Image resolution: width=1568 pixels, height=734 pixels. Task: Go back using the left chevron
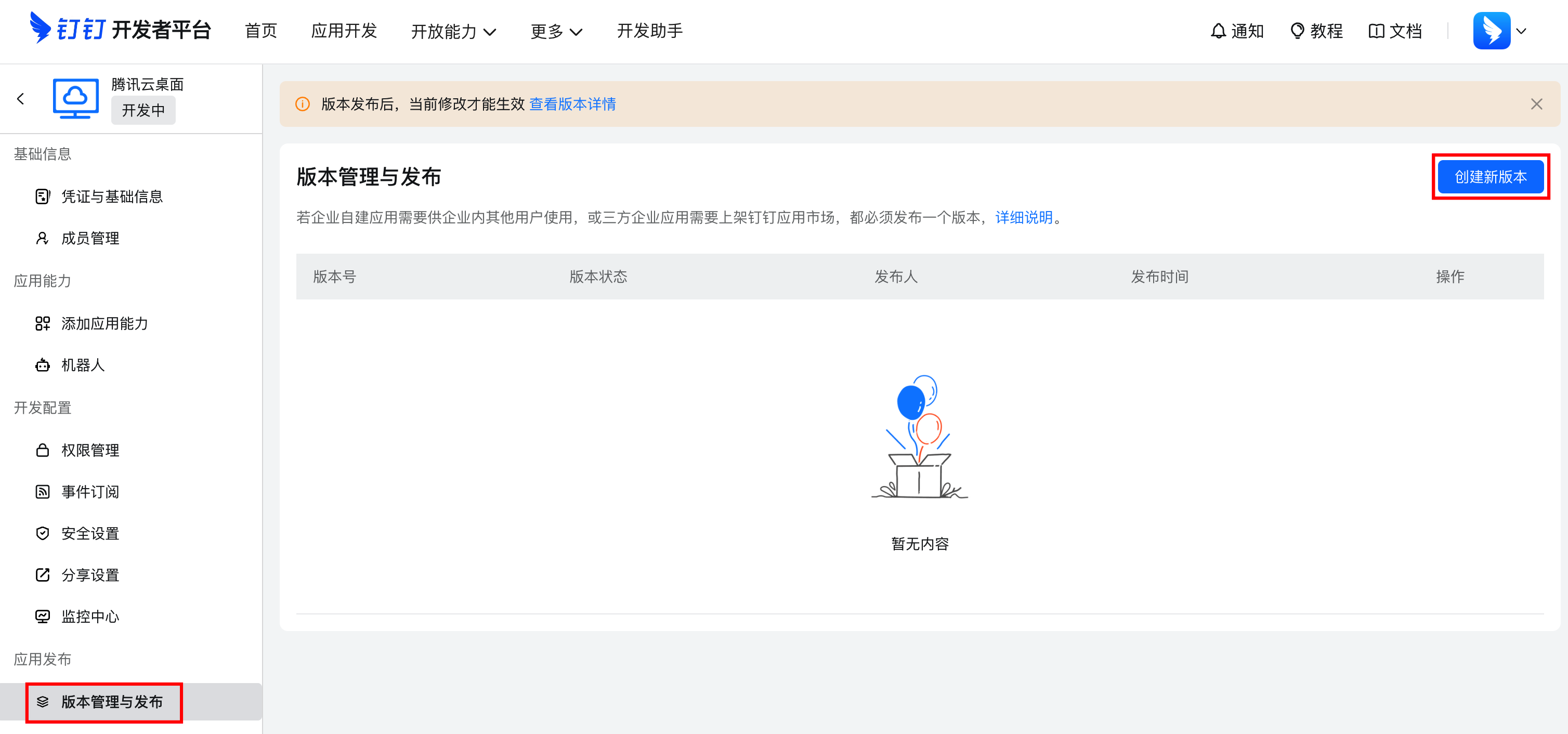click(21, 99)
